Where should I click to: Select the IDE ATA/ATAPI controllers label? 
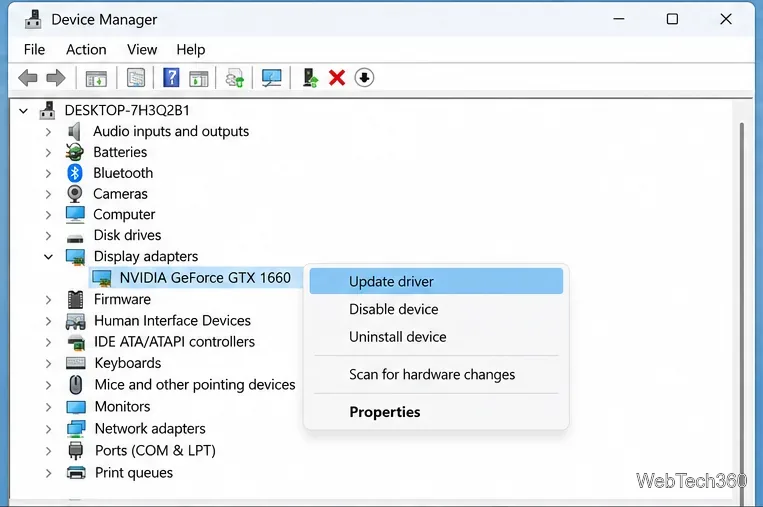coord(174,342)
